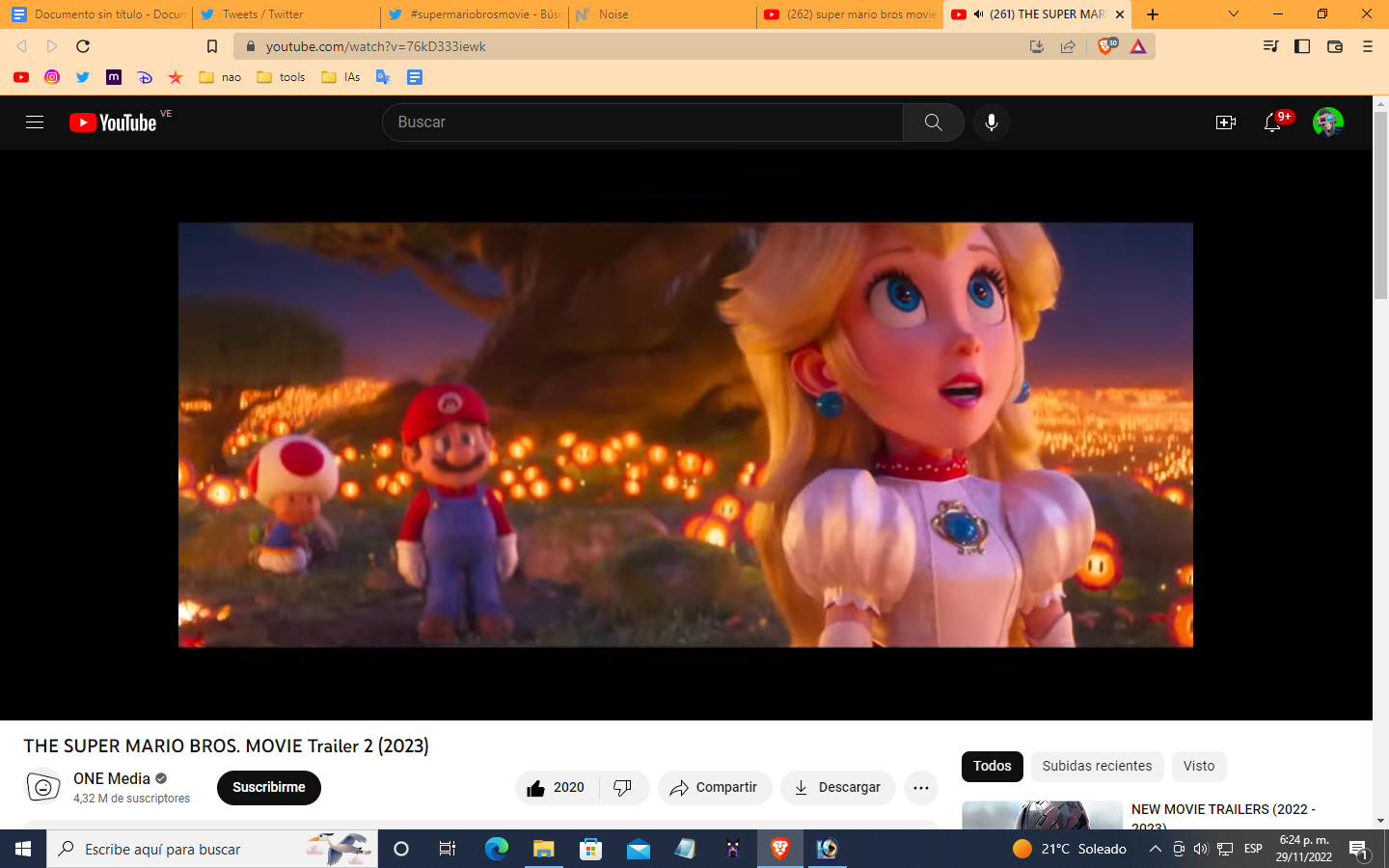
Task: Switch to the '(262) super mario bros movie' tab
Action: point(851,14)
